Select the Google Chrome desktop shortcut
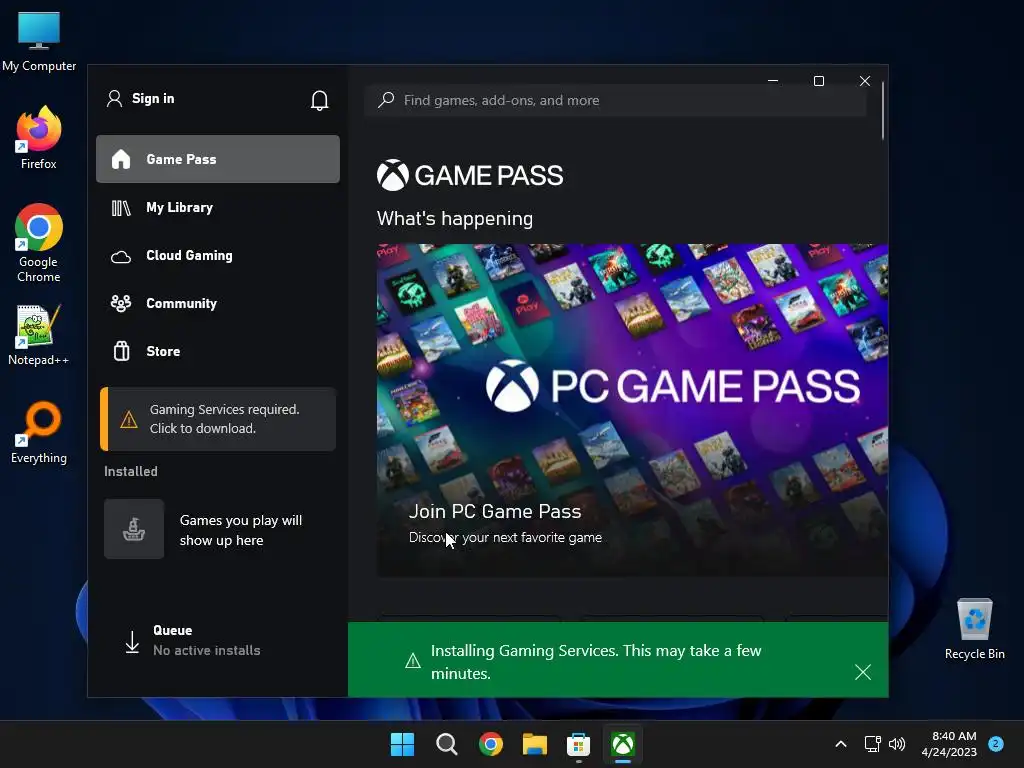Screen dimensions: 1024x768 coord(39,243)
